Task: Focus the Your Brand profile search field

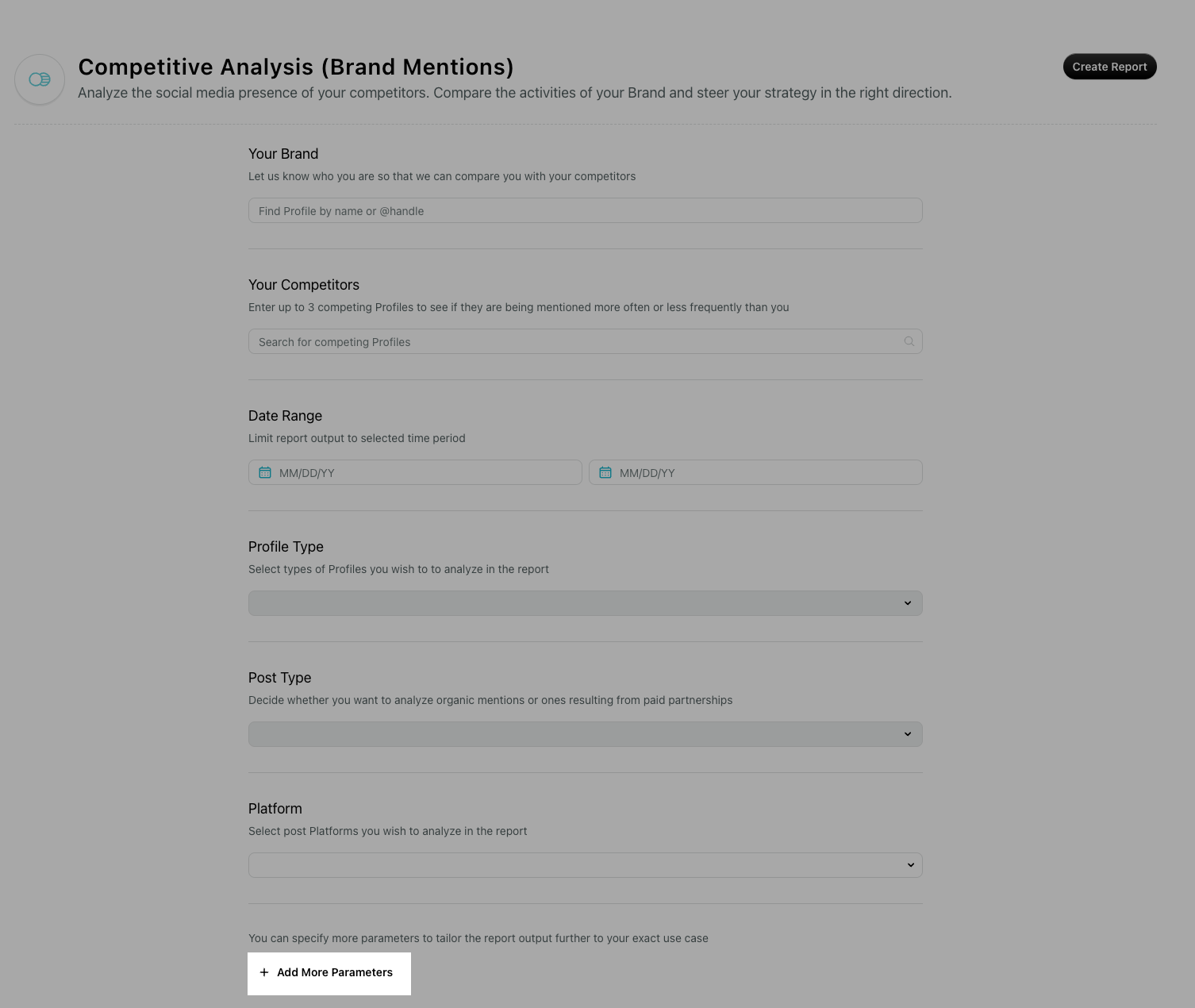Action: click(586, 210)
